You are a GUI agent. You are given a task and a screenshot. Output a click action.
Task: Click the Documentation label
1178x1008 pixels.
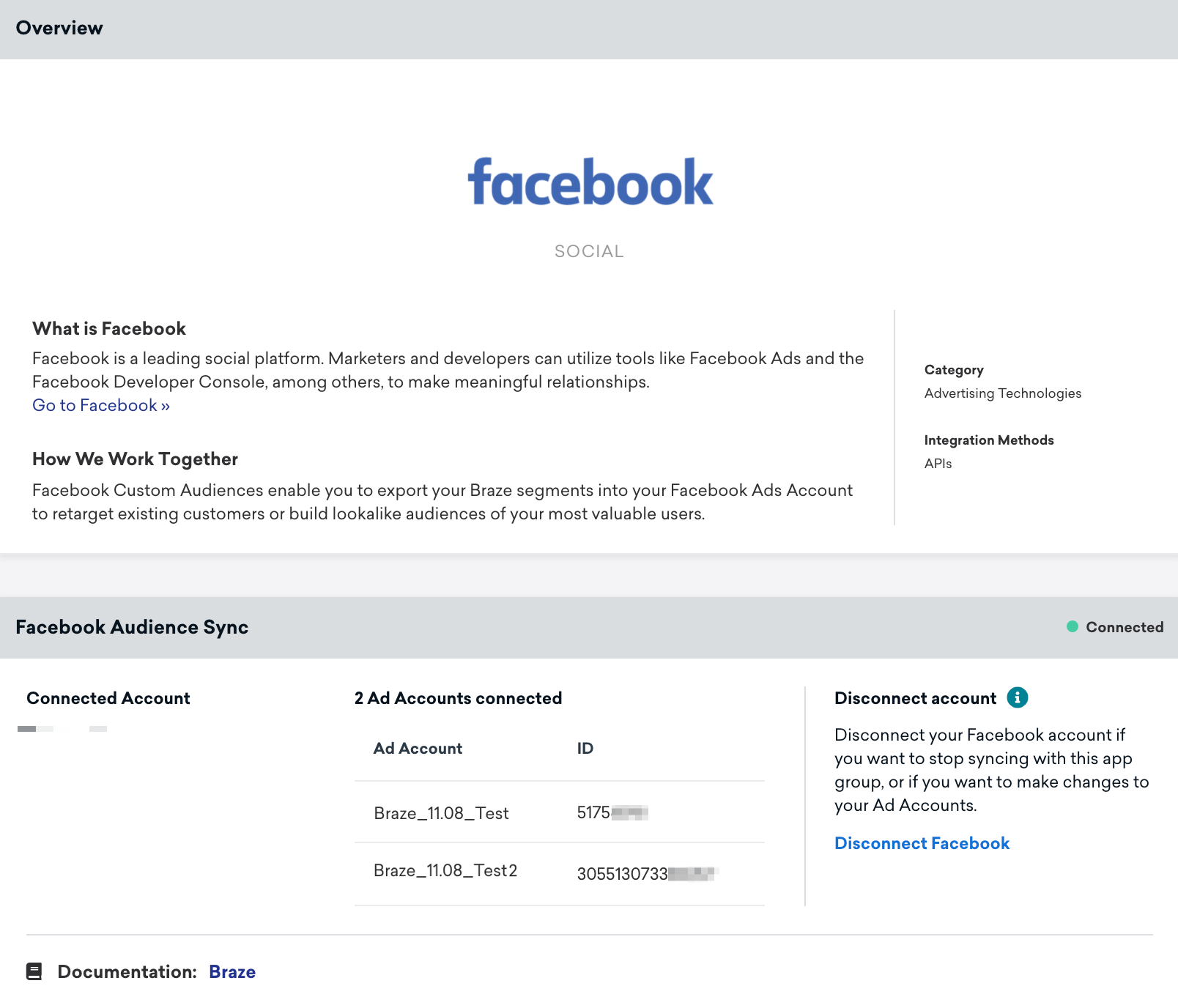point(127,971)
